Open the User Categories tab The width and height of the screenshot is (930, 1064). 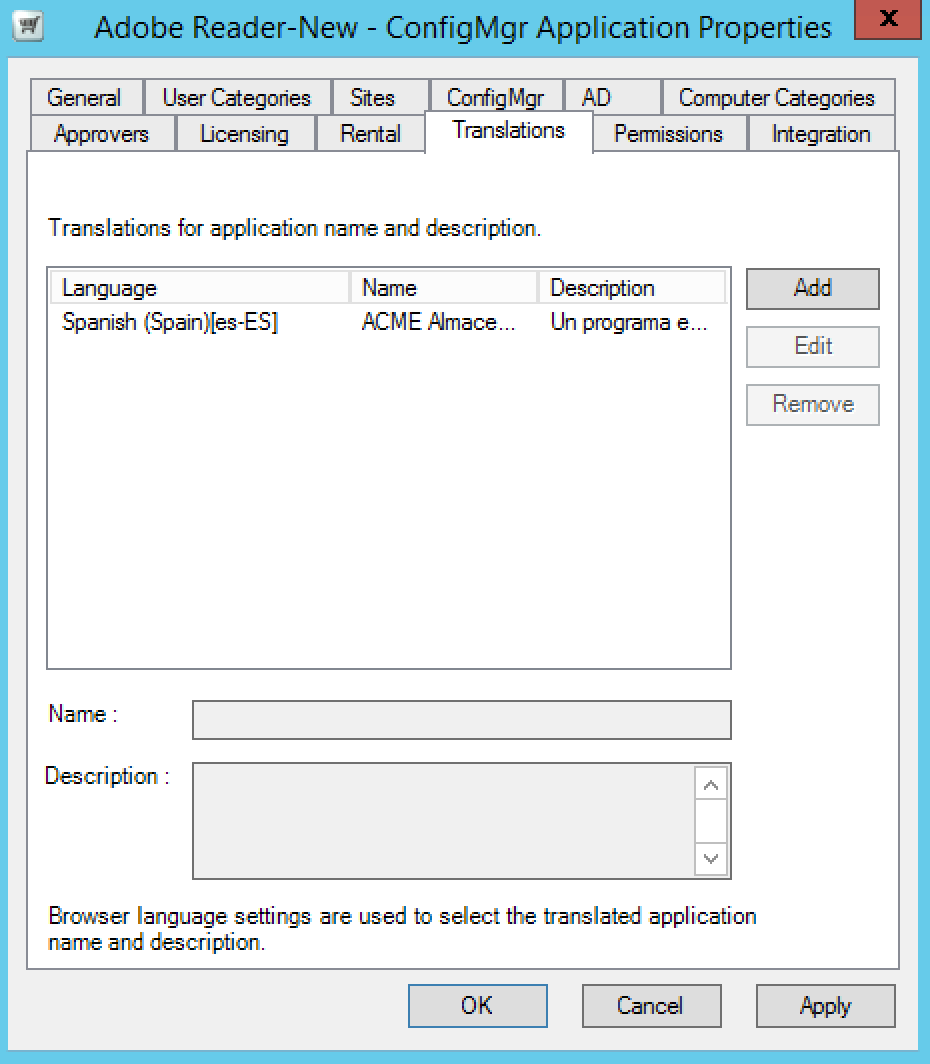point(237,98)
